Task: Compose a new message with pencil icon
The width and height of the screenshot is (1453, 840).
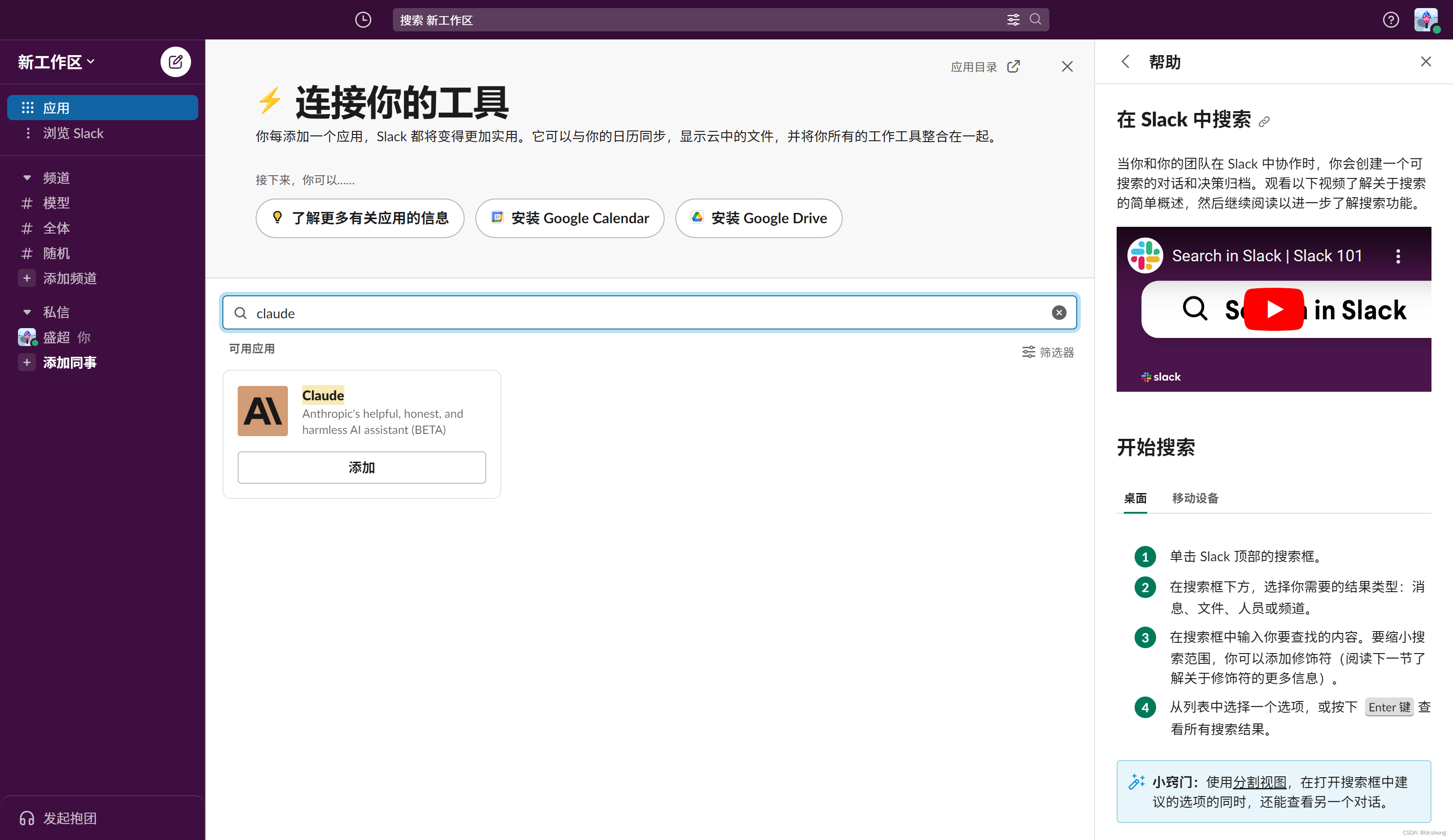Action: click(x=175, y=62)
